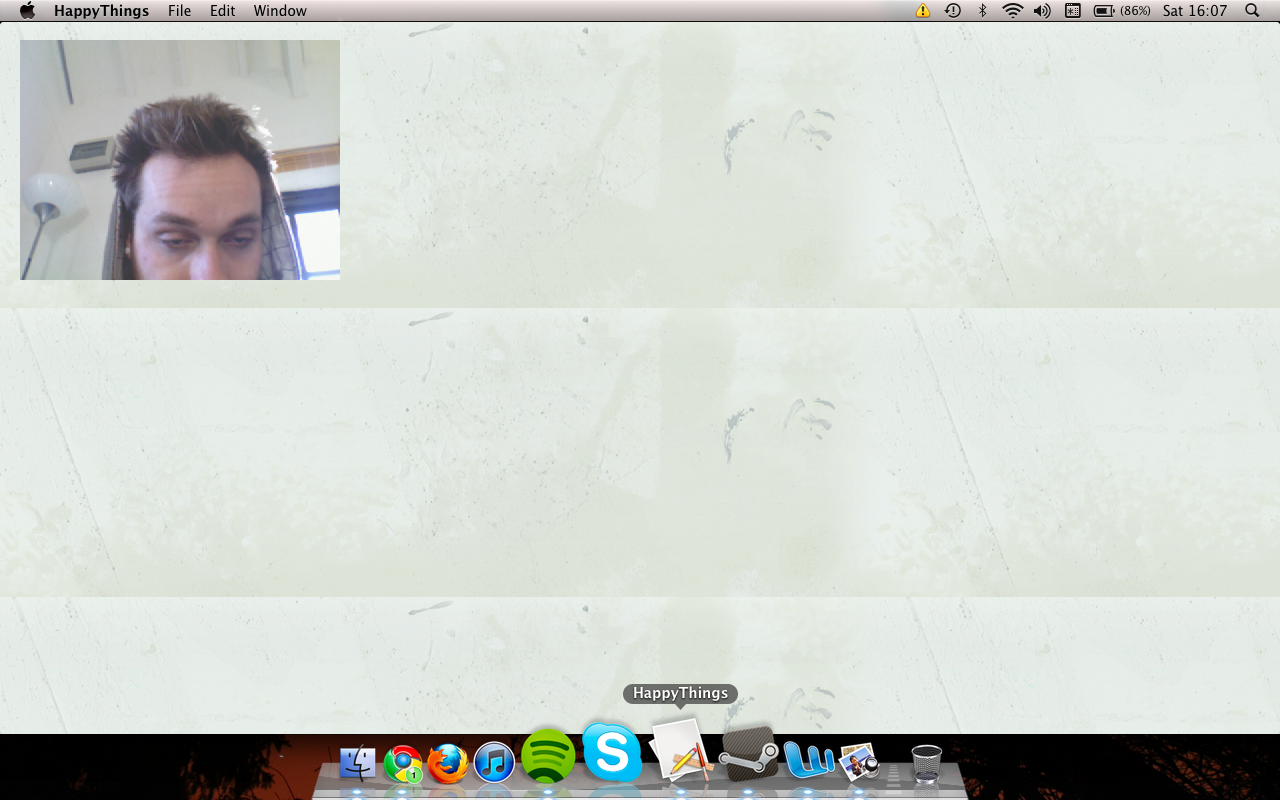Image resolution: width=1280 pixels, height=800 pixels.
Task: Open Firefox browser in the dock
Action: coord(448,764)
